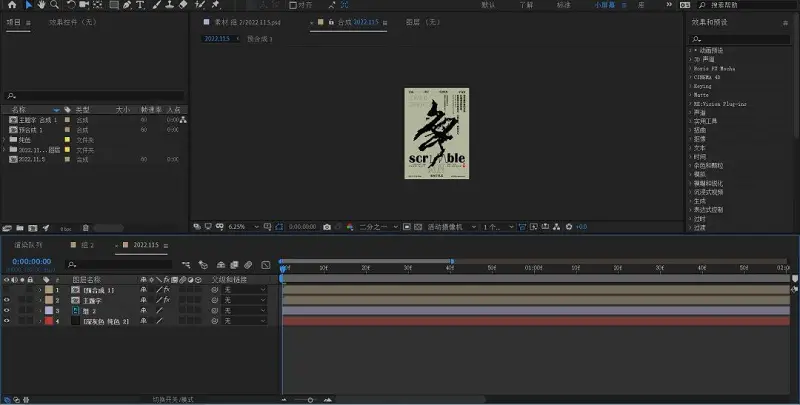Screen dimensions: 800x405
Task: Toggle the 对齐 snapping checkbox
Action: [x=293, y=5]
